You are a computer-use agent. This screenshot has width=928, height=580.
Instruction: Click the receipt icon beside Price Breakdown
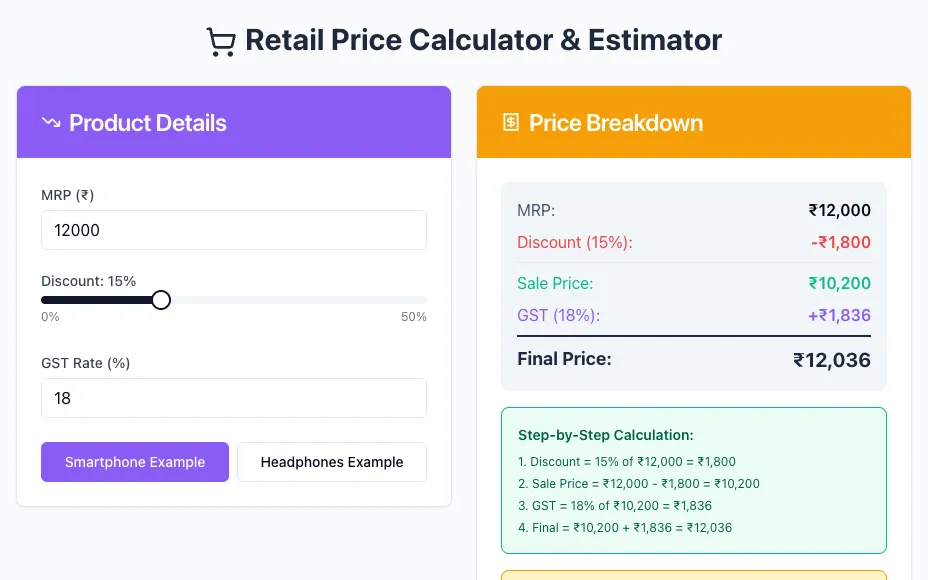[x=510, y=123]
